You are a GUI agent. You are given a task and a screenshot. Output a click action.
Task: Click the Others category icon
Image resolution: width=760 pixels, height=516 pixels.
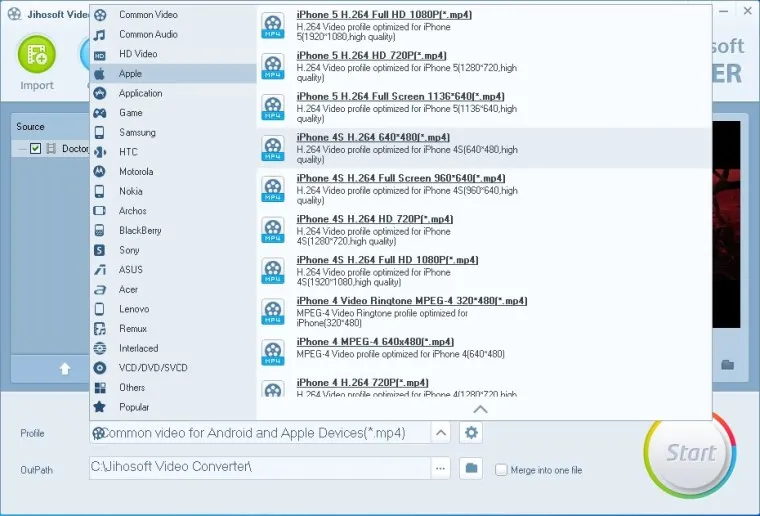pyautogui.click(x=100, y=388)
